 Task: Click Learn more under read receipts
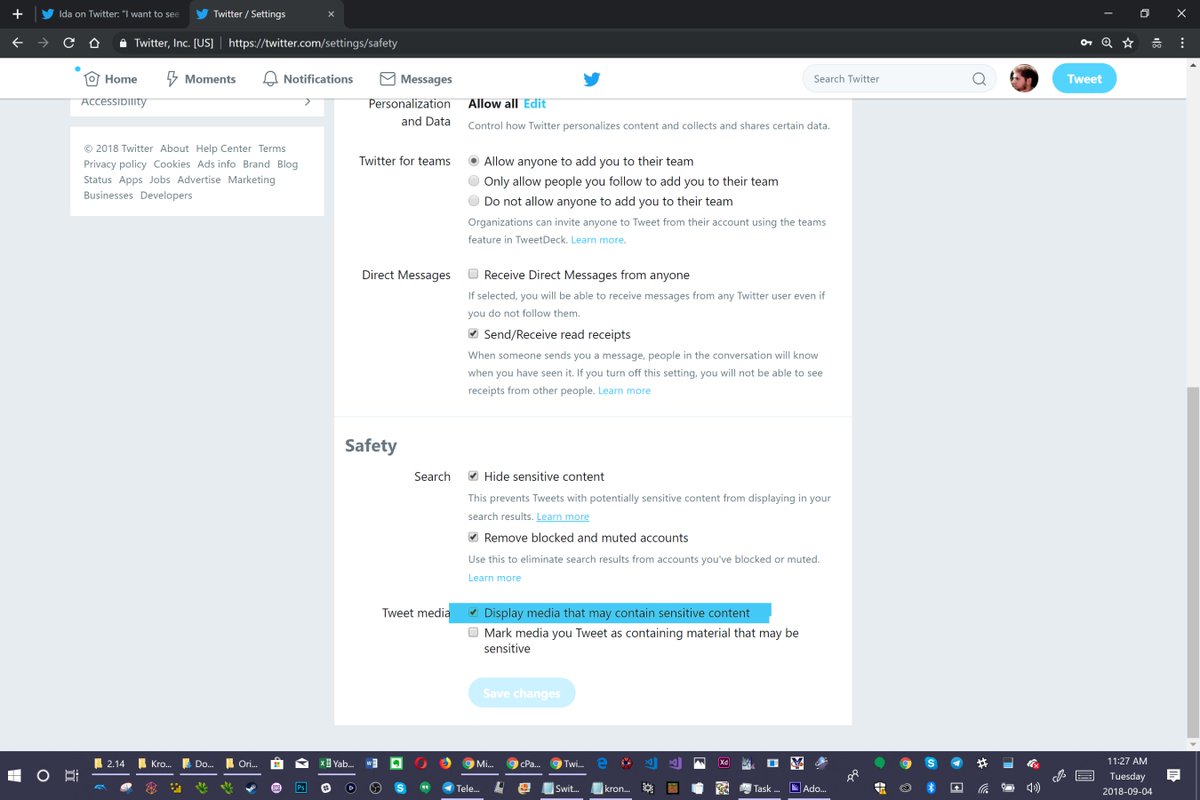[x=624, y=390]
